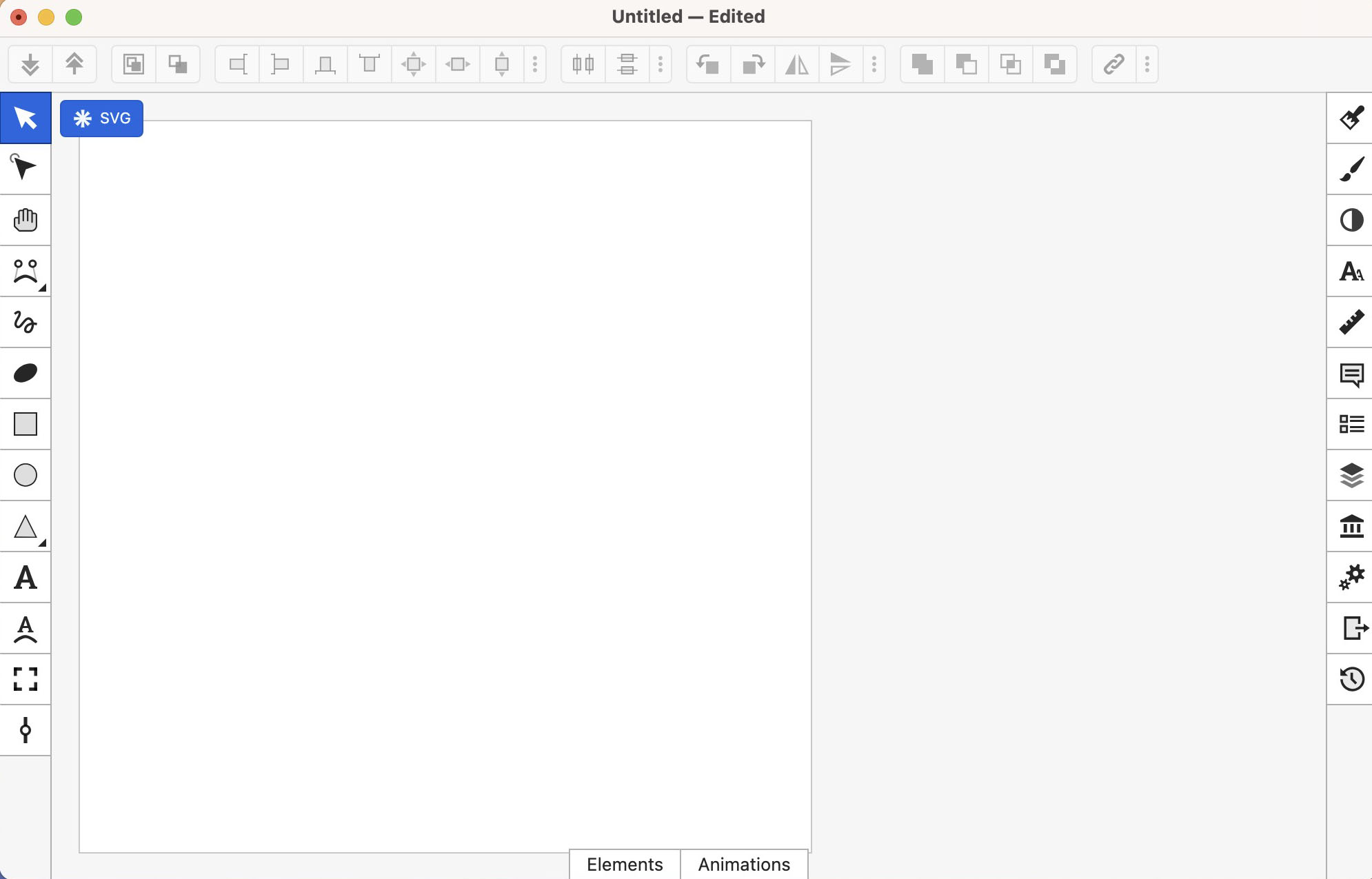Click the Group objects toolbar button
Viewport: 1372px width, 879px height.
(134, 64)
